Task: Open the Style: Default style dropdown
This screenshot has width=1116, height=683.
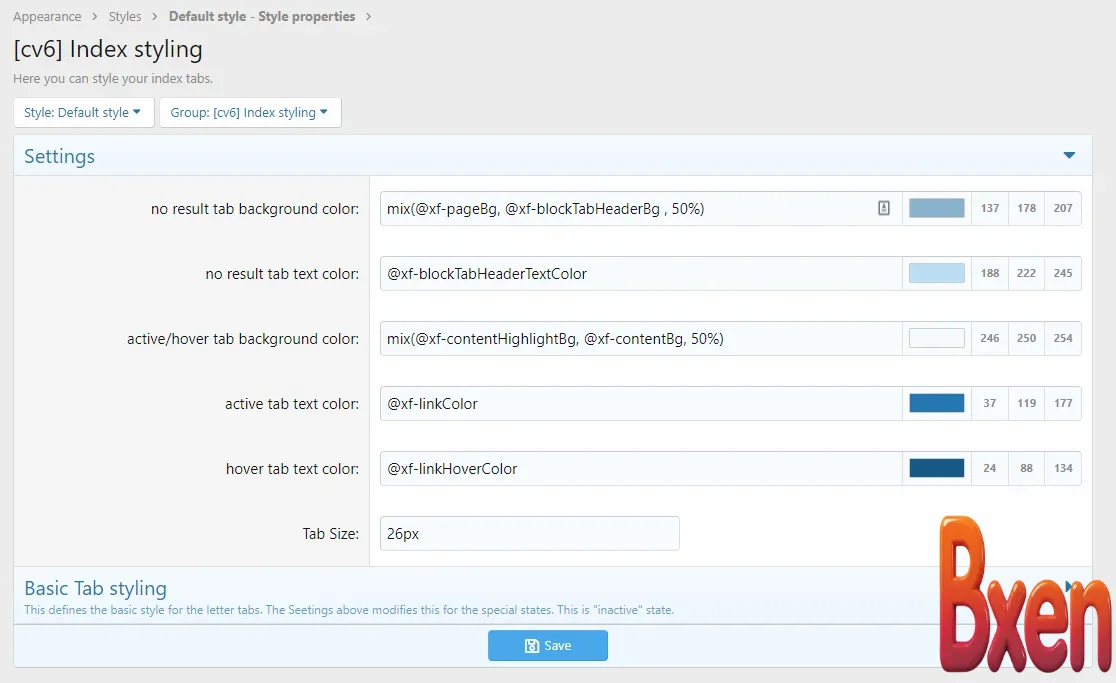Action: pyautogui.click(x=83, y=113)
